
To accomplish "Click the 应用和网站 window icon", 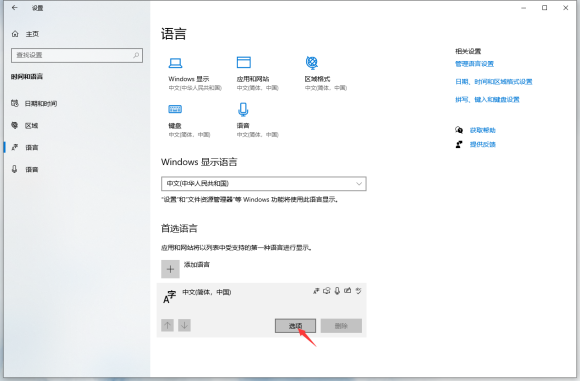I will 243,62.
